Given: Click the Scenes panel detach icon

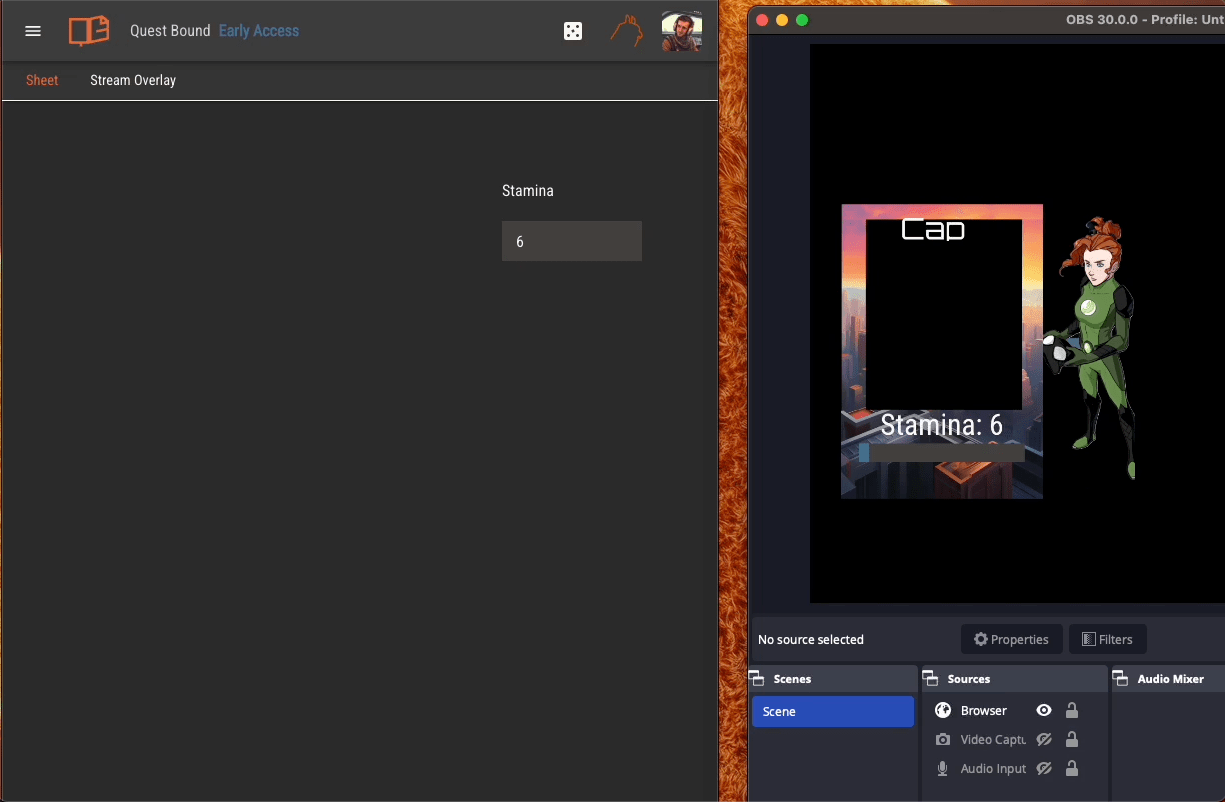Looking at the screenshot, I should pyautogui.click(x=760, y=678).
